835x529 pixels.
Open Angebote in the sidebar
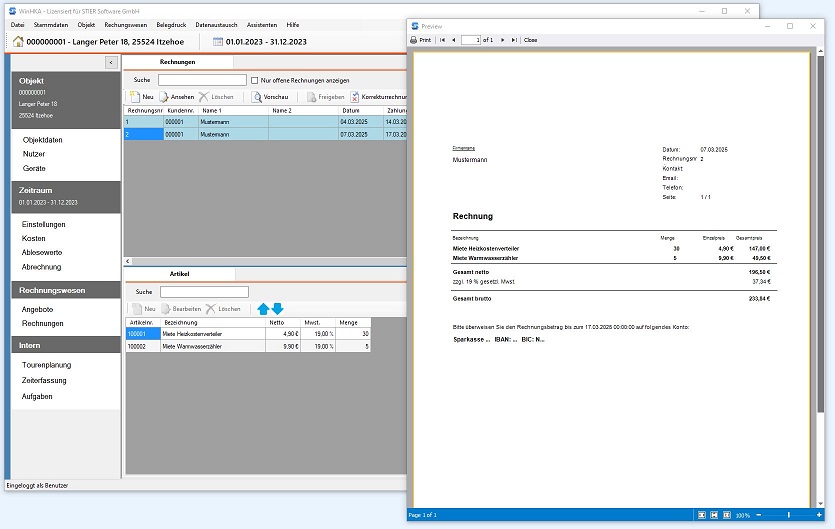[x=37, y=310]
